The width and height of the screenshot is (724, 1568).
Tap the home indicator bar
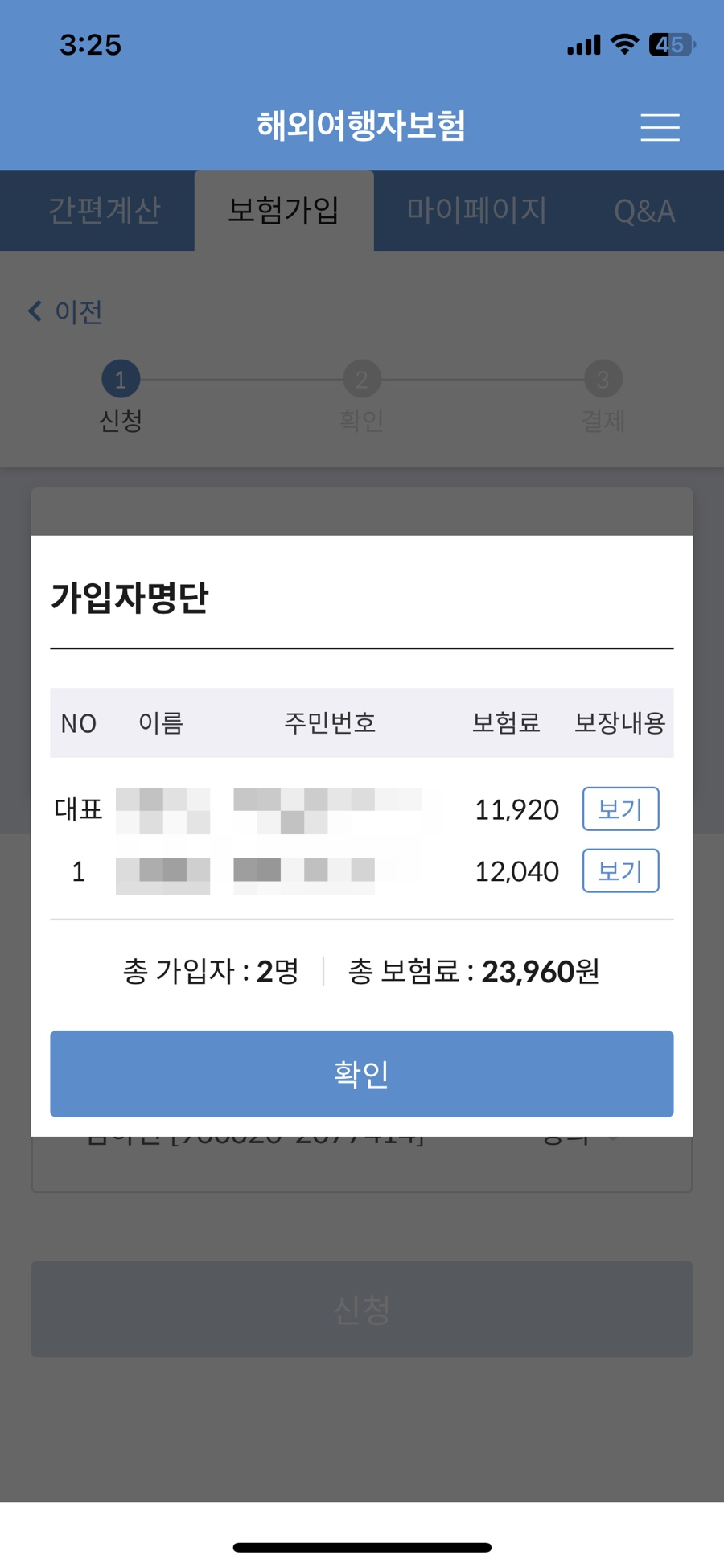(x=362, y=1547)
